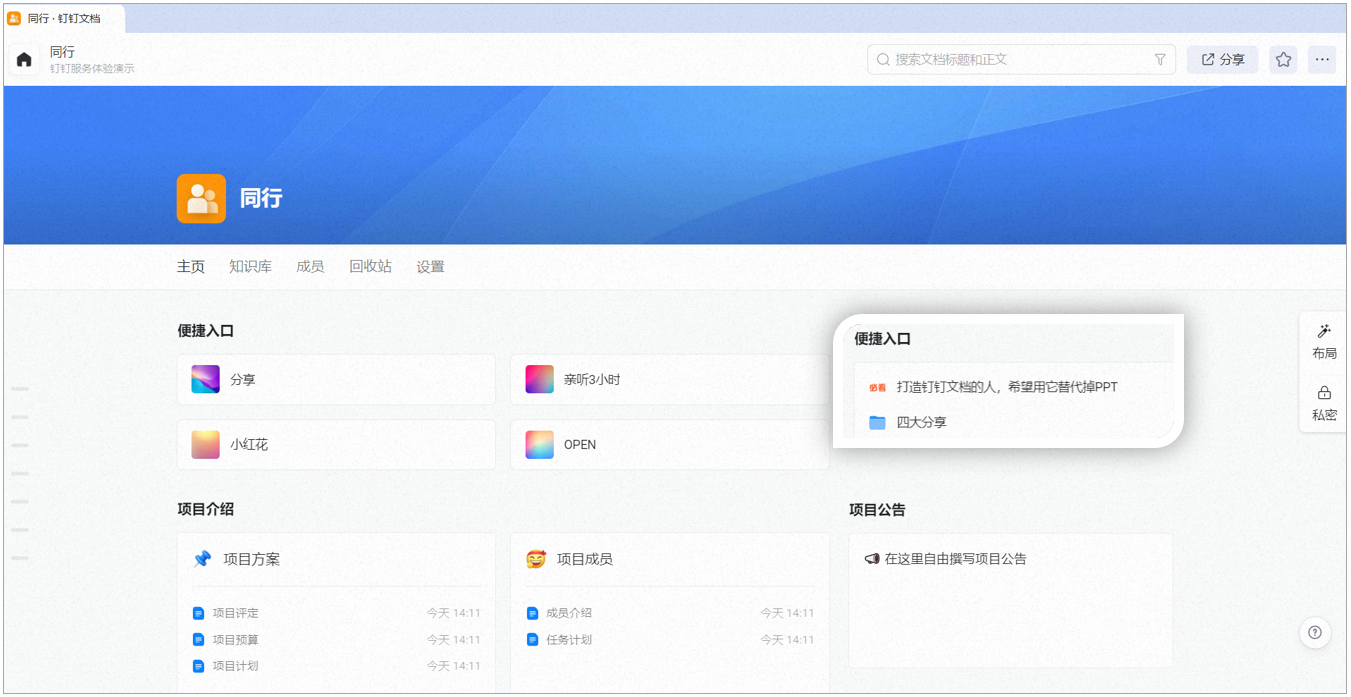Click the filter icon in search box
The height and width of the screenshot is (697, 1351).
point(1160,60)
